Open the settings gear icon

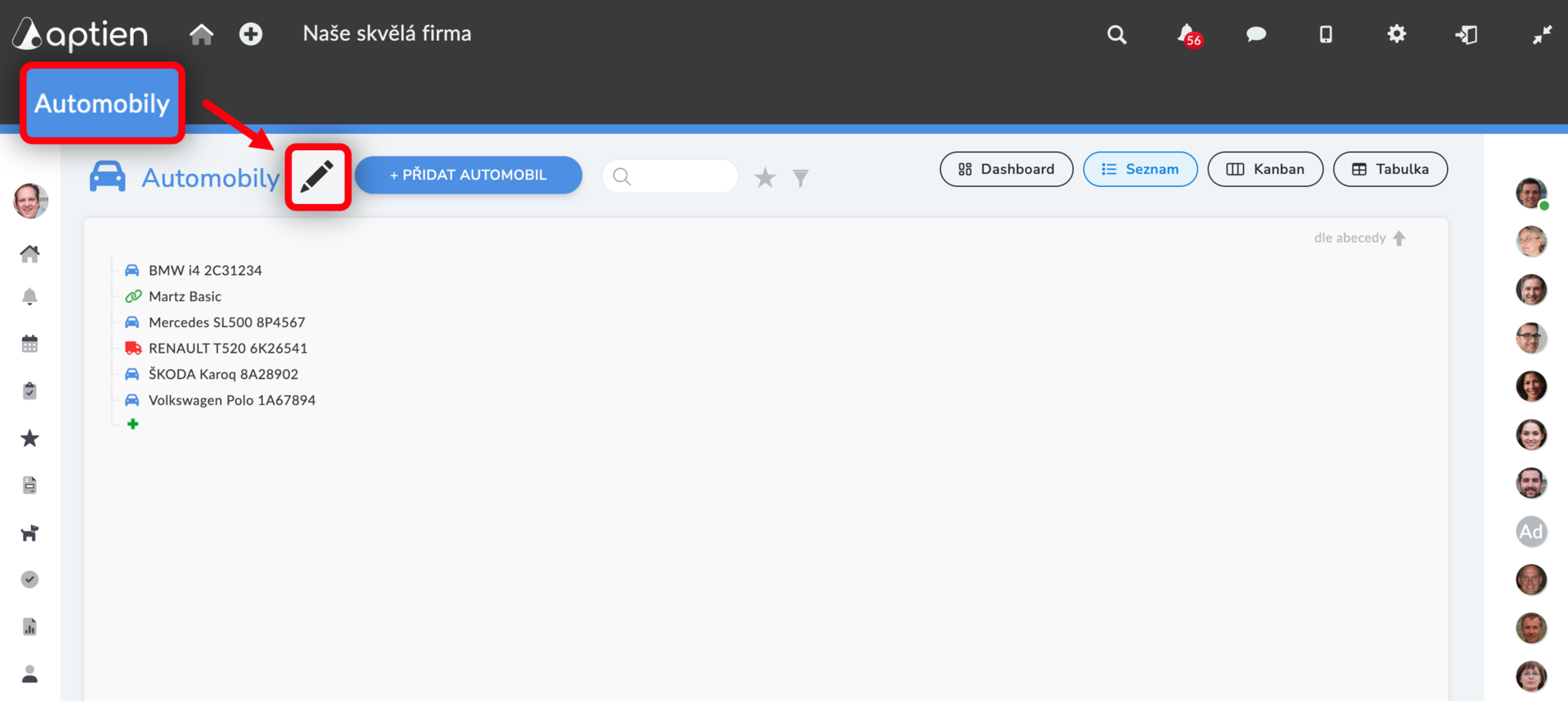click(x=1396, y=33)
